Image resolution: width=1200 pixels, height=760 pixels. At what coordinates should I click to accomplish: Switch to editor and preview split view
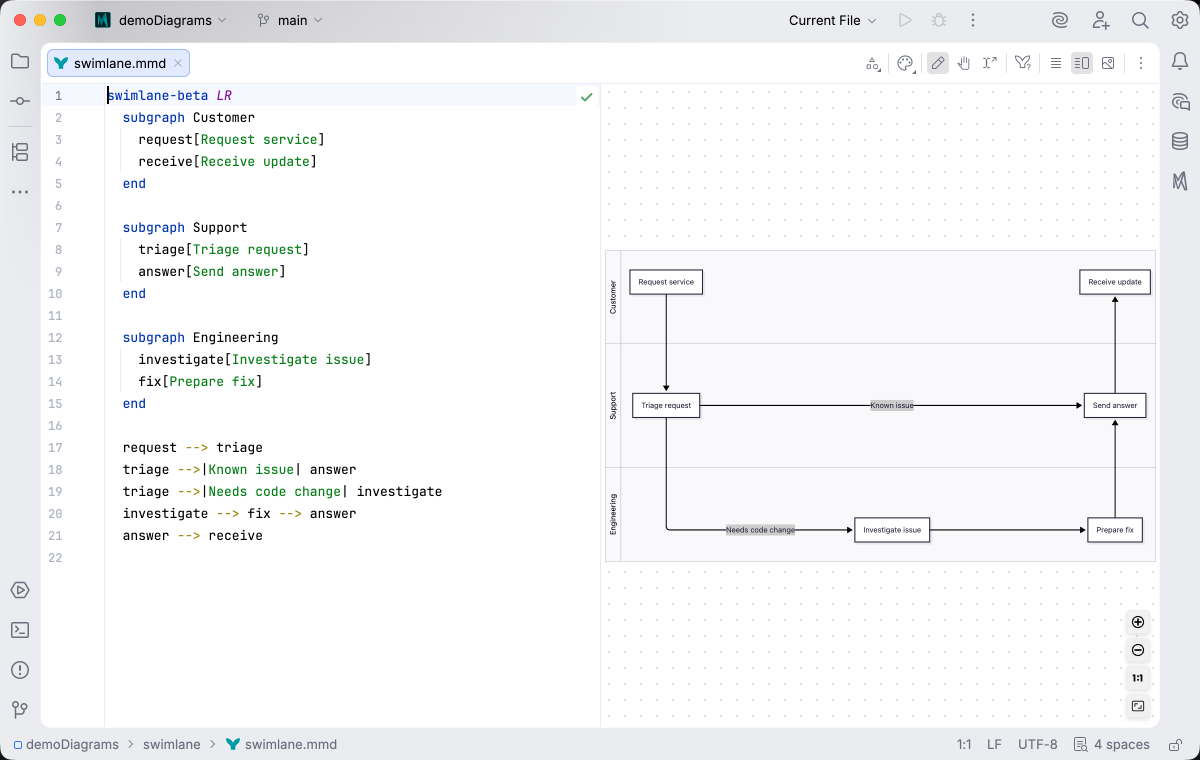click(x=1082, y=63)
